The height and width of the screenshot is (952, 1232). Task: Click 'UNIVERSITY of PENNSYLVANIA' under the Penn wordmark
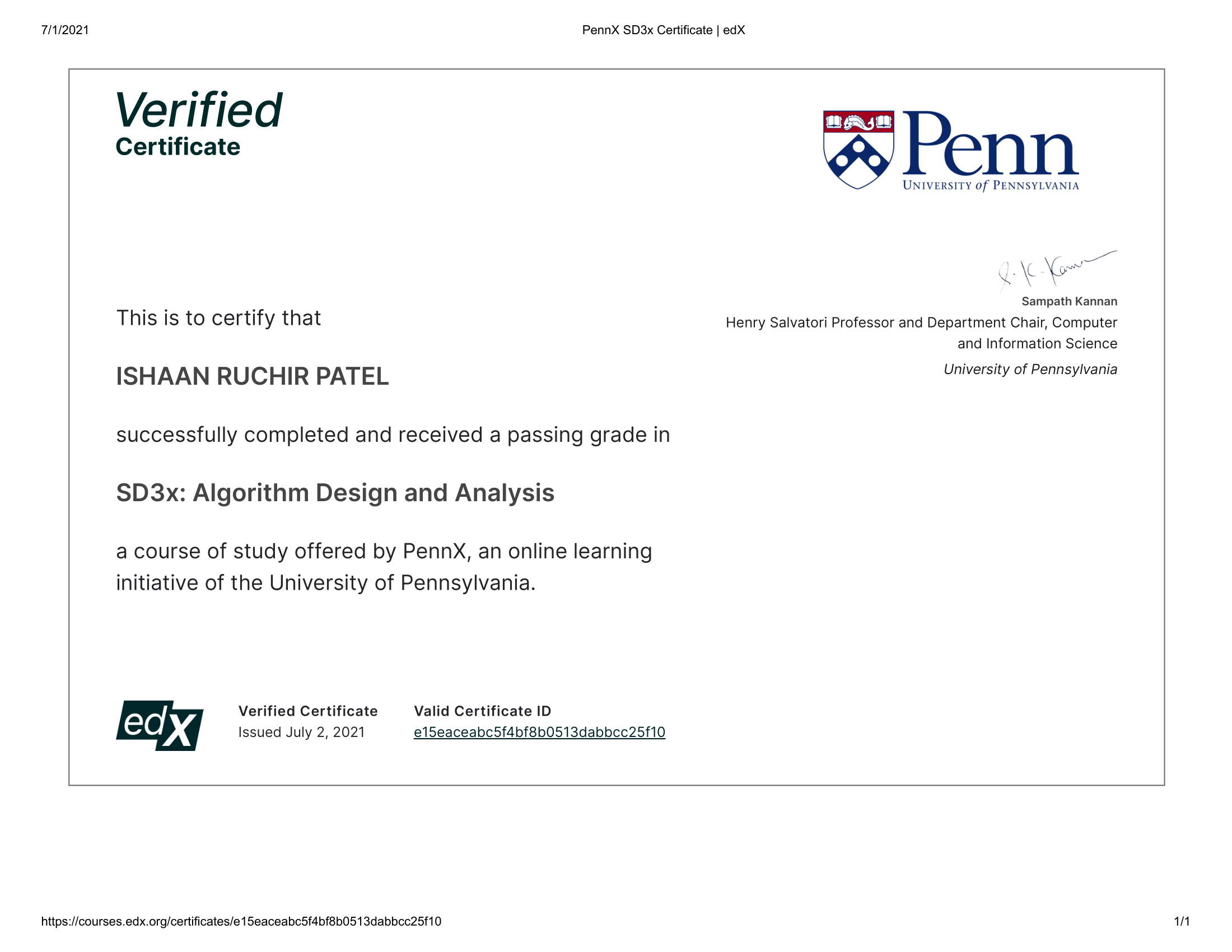point(991,185)
